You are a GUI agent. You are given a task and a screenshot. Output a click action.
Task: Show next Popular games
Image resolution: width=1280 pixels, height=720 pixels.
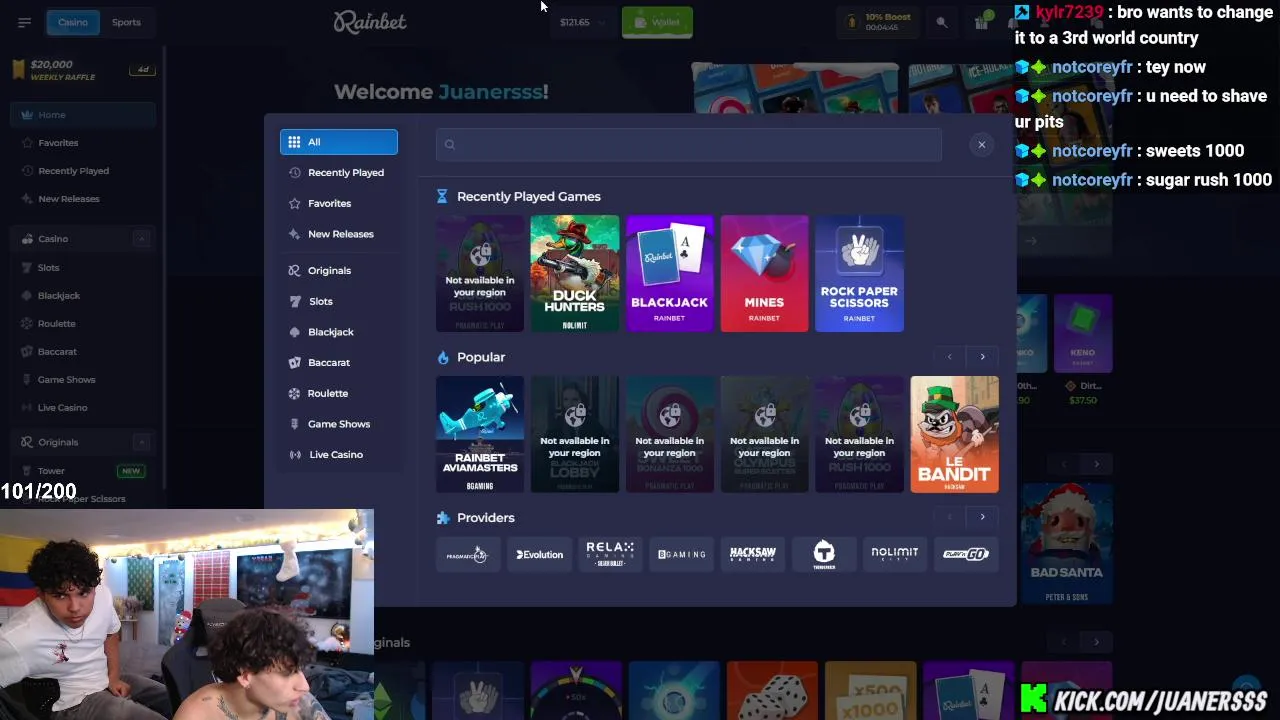click(x=982, y=357)
